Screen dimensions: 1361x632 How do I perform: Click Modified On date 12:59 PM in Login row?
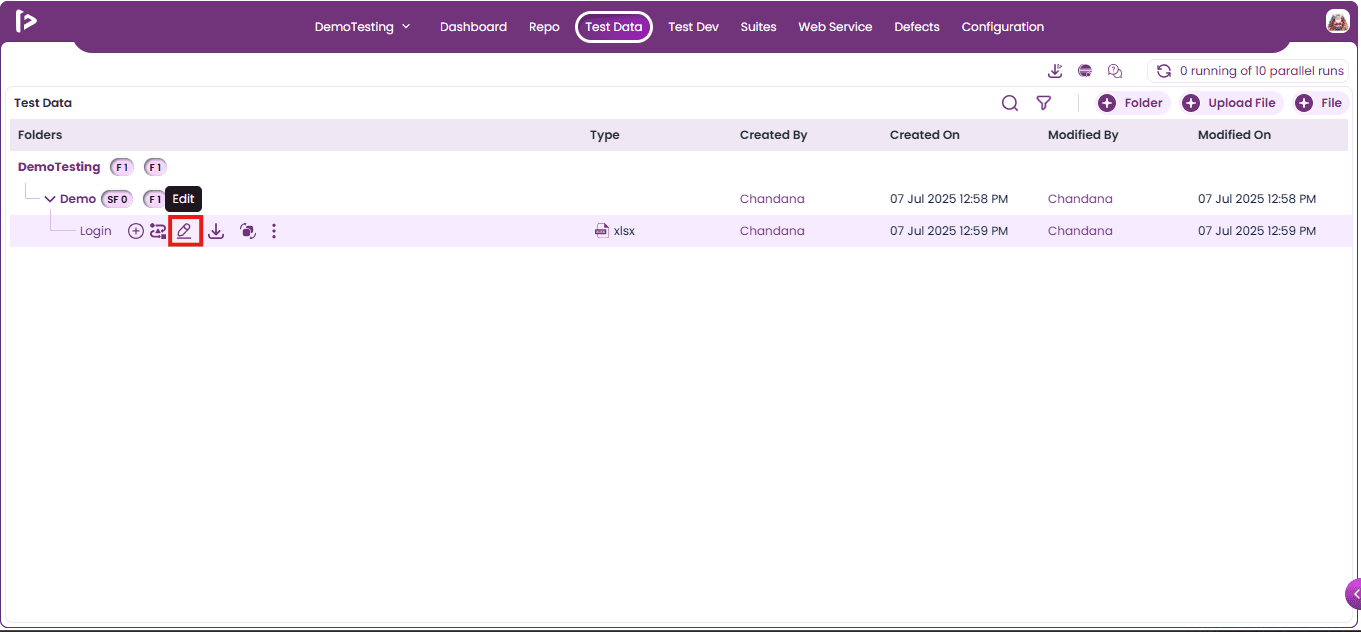(x=1257, y=231)
